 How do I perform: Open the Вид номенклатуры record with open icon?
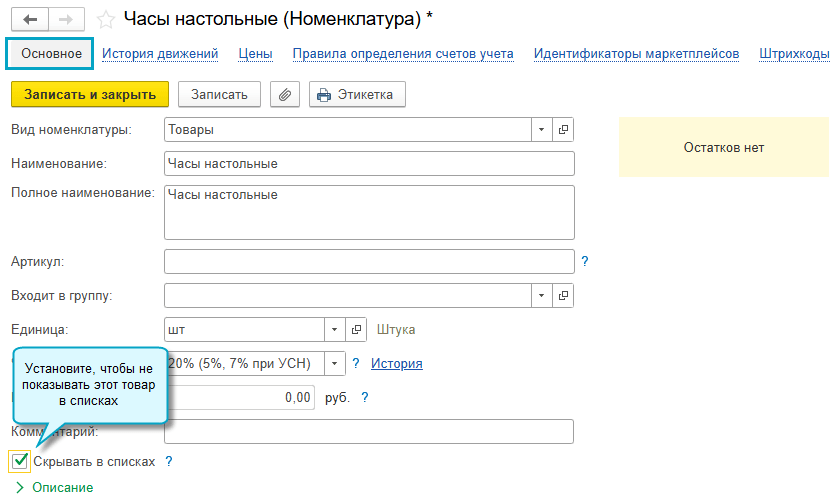tap(563, 130)
